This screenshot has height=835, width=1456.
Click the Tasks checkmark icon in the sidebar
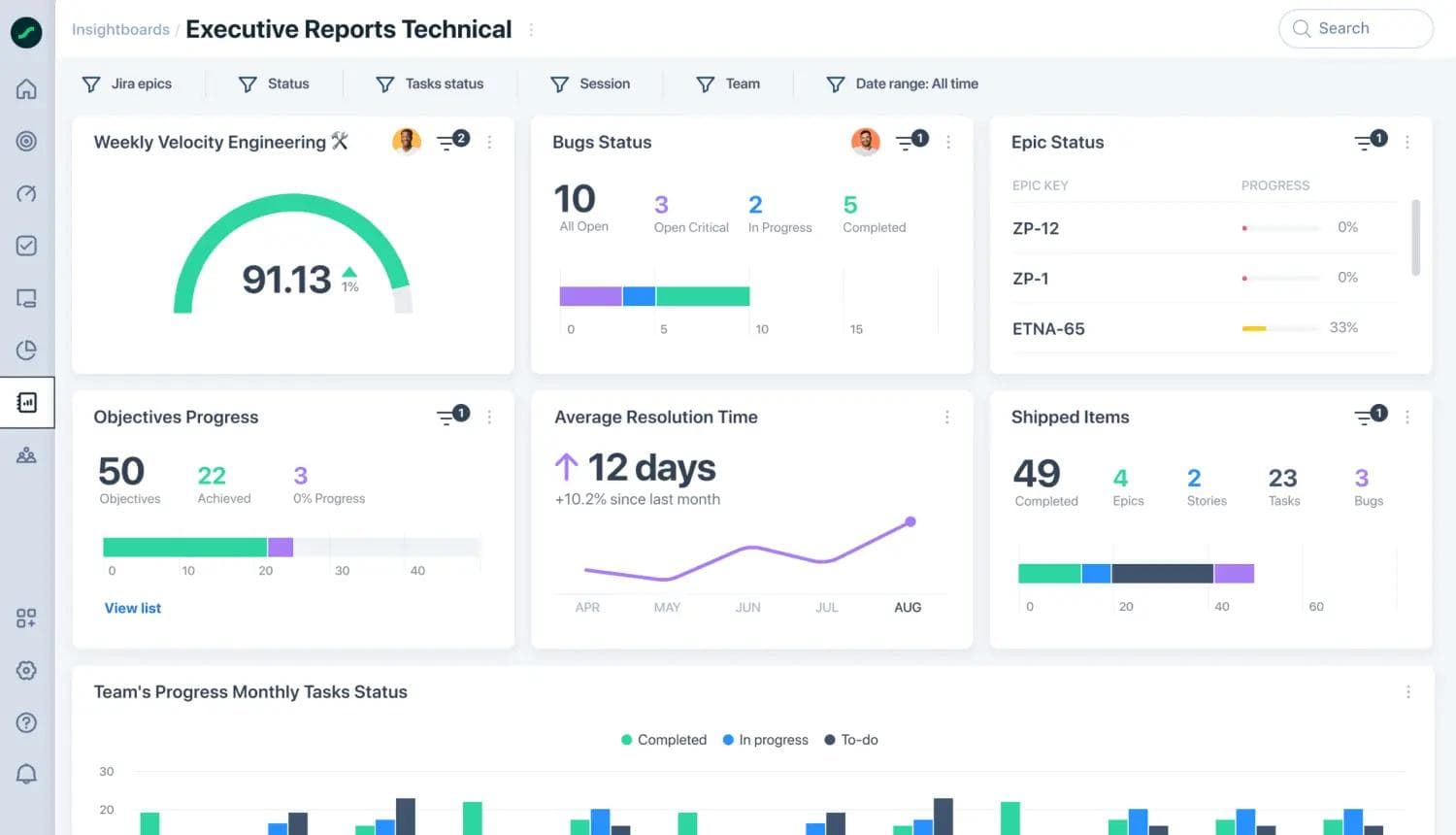26,246
